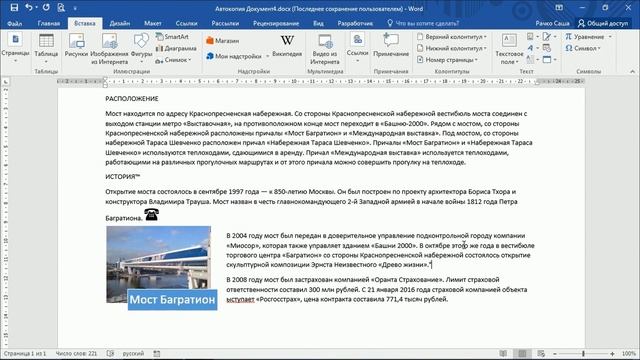Click the Число слов: 221 word count

click(x=76, y=353)
